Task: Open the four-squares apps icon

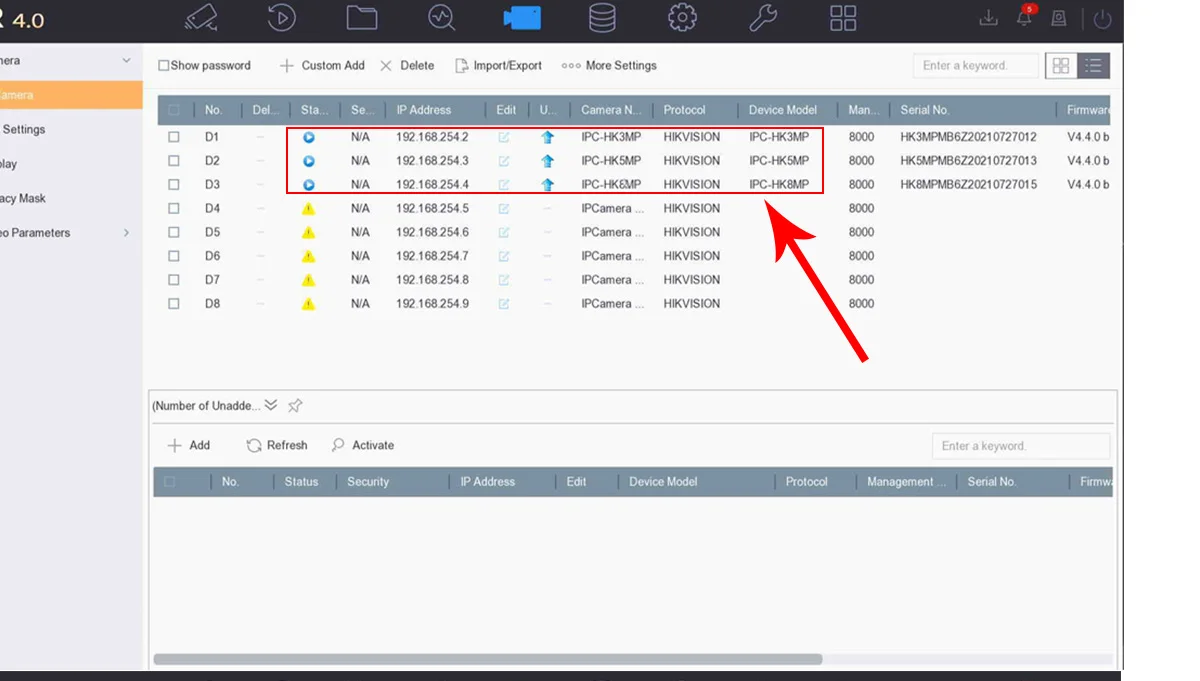Action: 843,18
